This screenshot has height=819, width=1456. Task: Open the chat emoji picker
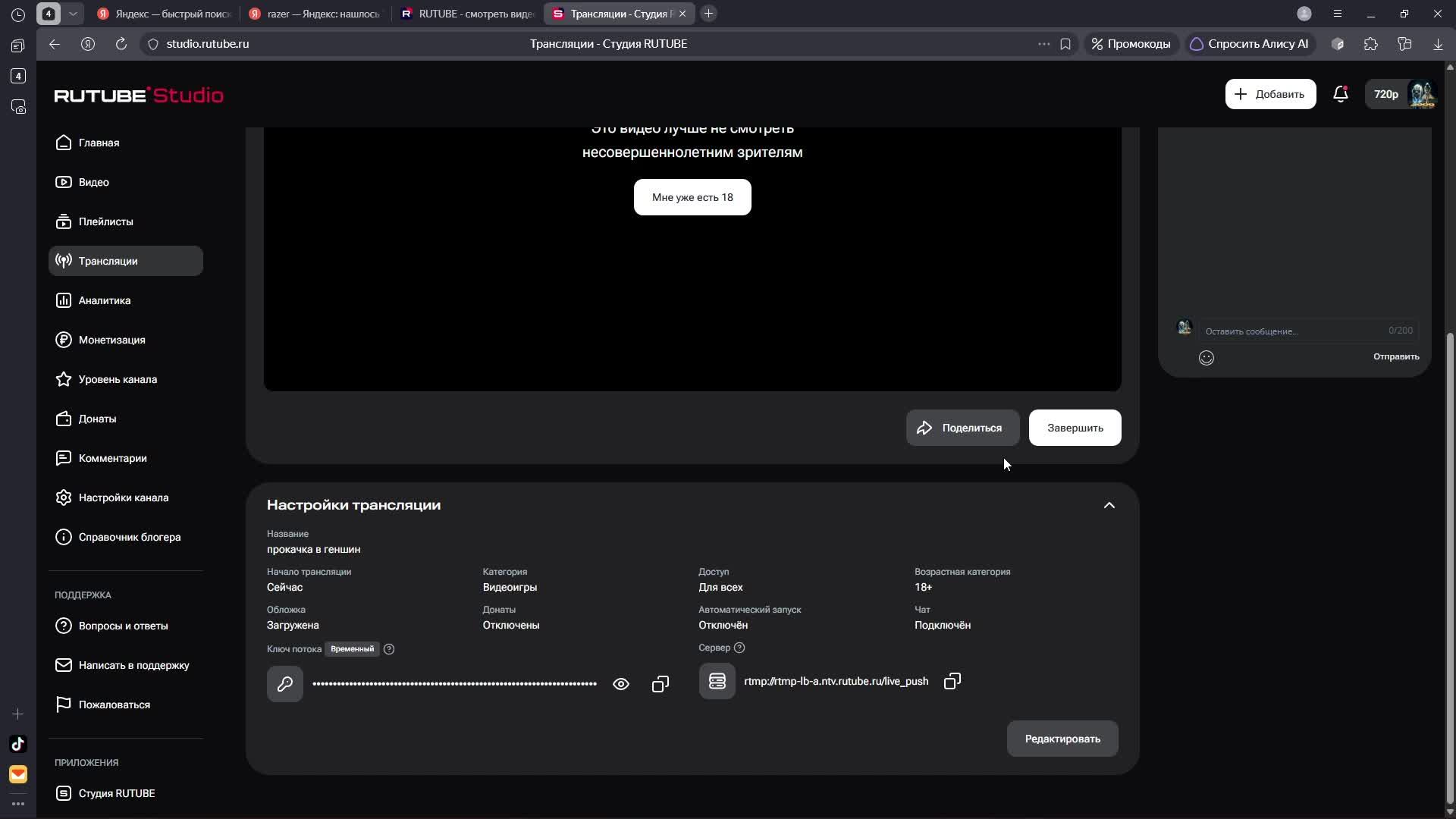pos(1207,358)
